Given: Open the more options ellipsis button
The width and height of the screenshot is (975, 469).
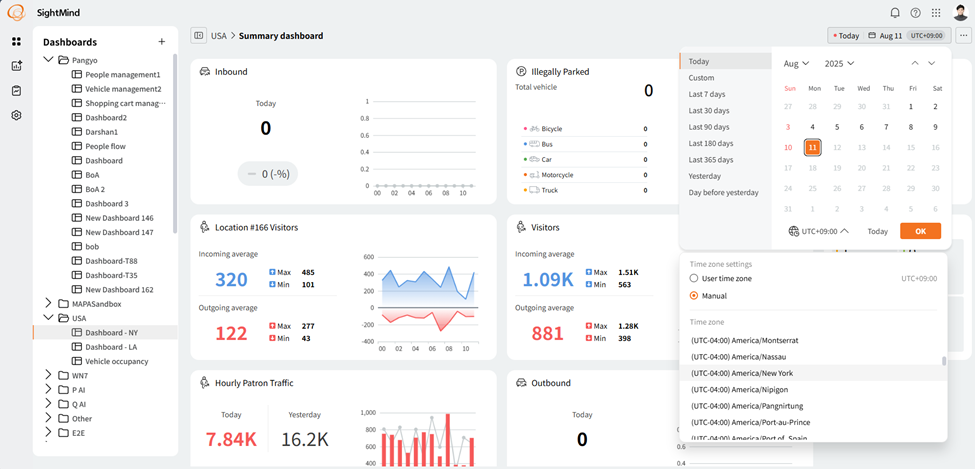Looking at the screenshot, I should (x=963, y=36).
